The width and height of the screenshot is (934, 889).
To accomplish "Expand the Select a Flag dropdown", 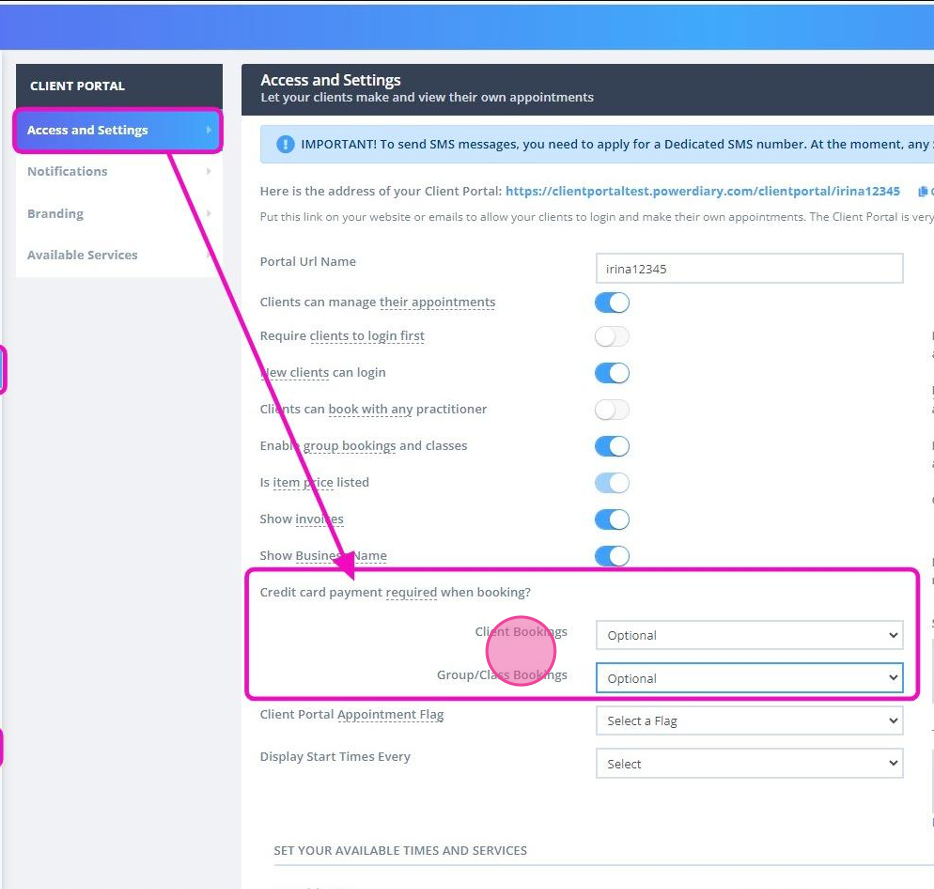I will [x=748, y=720].
